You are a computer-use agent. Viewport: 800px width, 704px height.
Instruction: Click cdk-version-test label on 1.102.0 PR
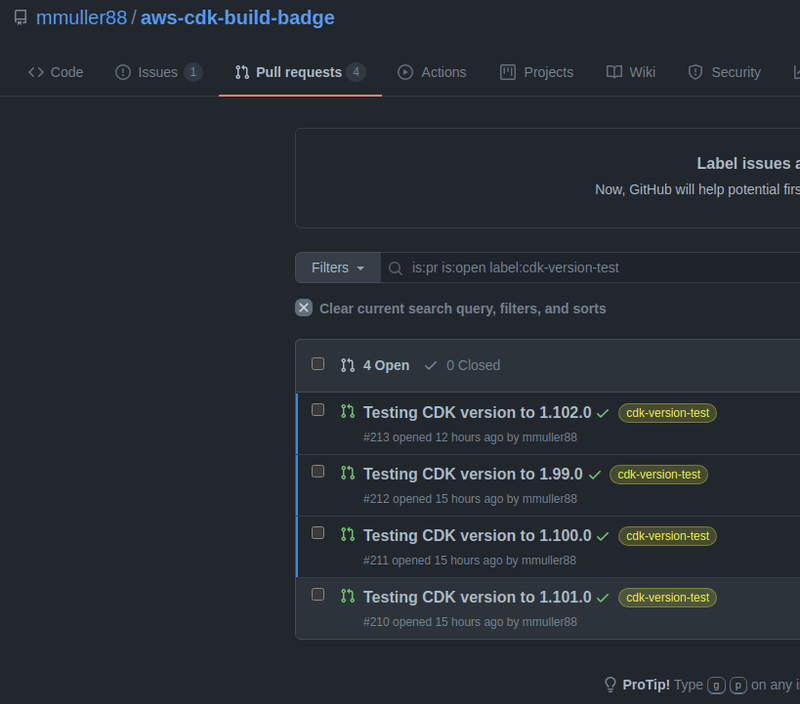pos(667,413)
